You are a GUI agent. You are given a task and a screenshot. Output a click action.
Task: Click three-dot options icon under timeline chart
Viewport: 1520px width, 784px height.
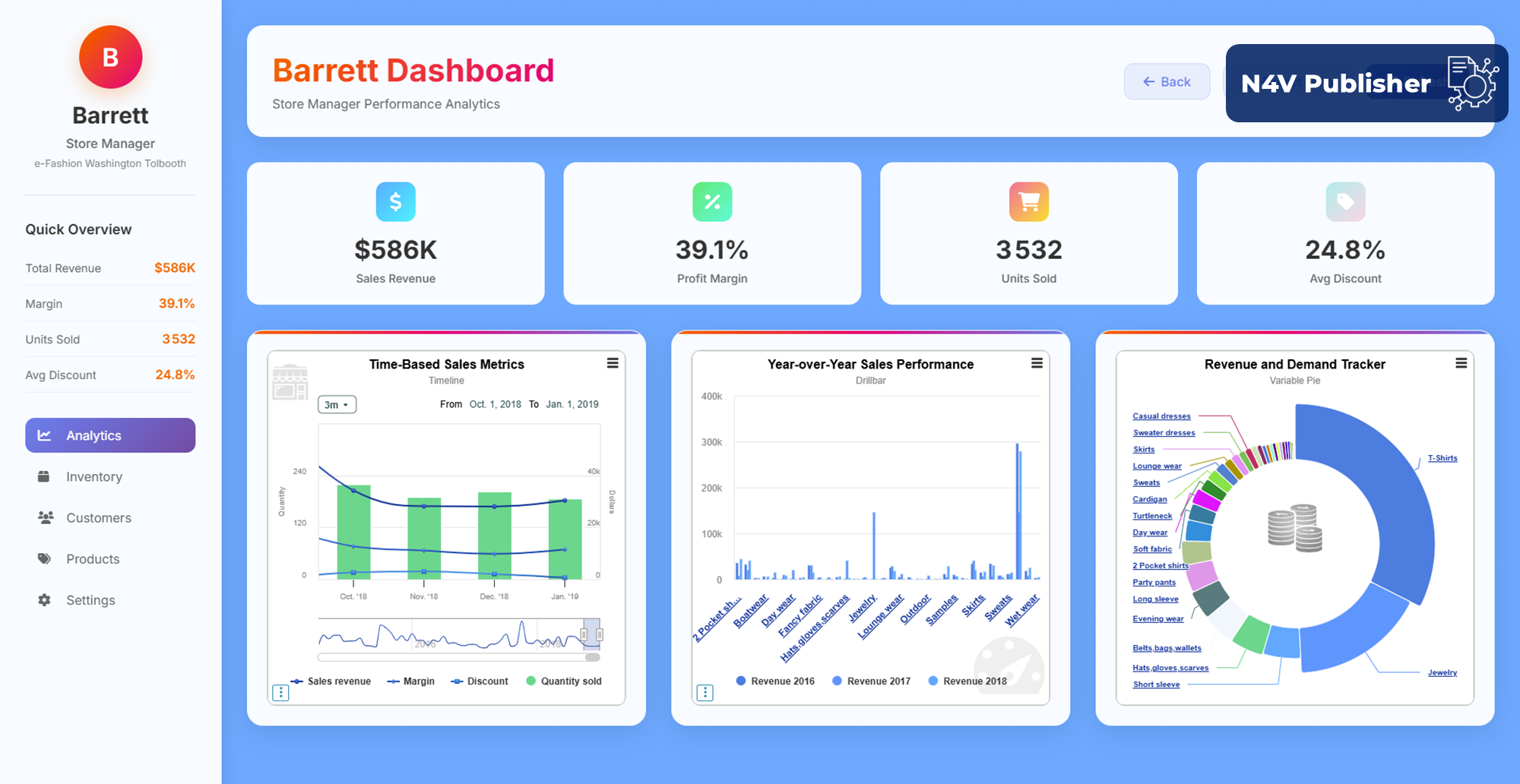tap(281, 692)
